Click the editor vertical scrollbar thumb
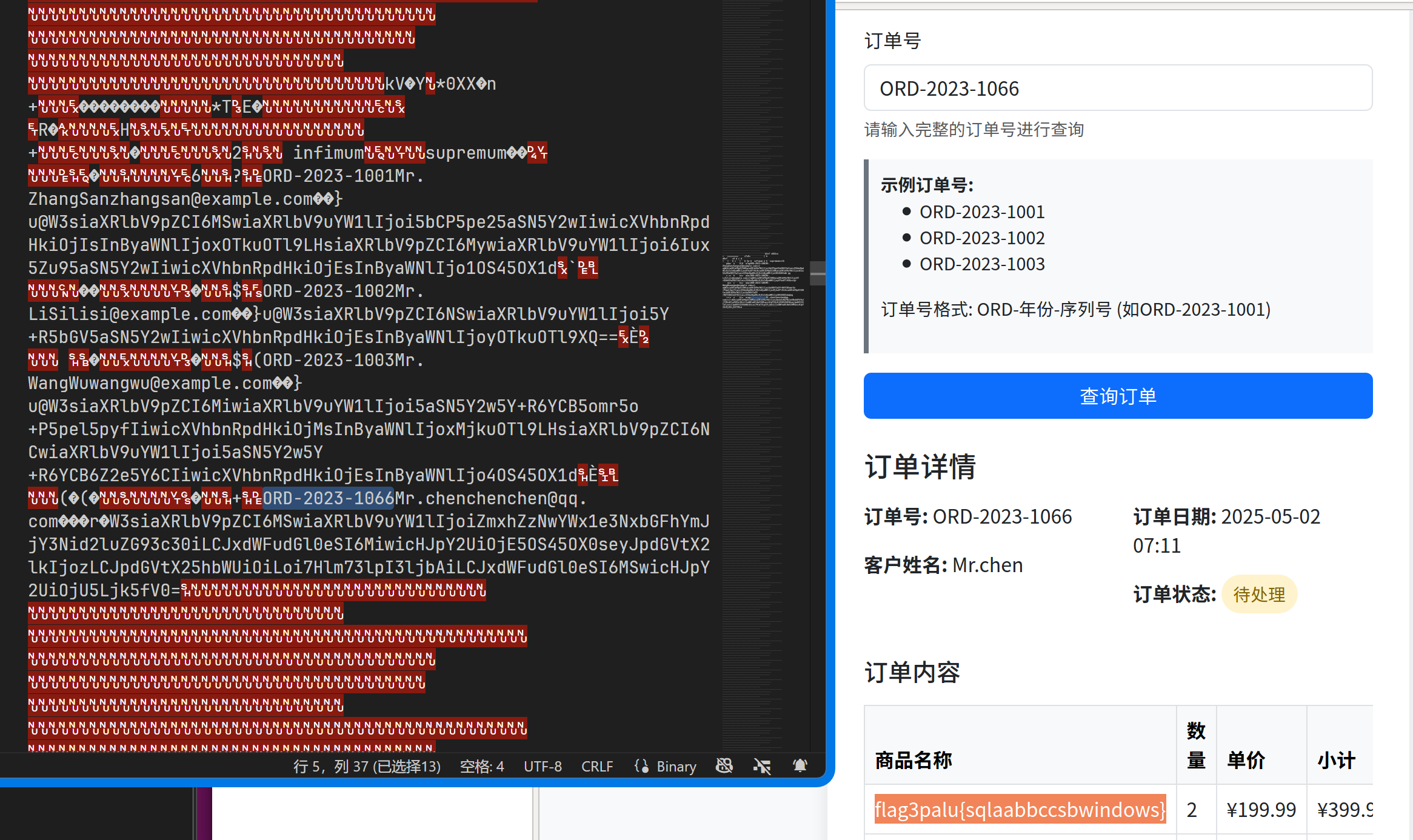This screenshot has height=840, width=1413. [818, 273]
